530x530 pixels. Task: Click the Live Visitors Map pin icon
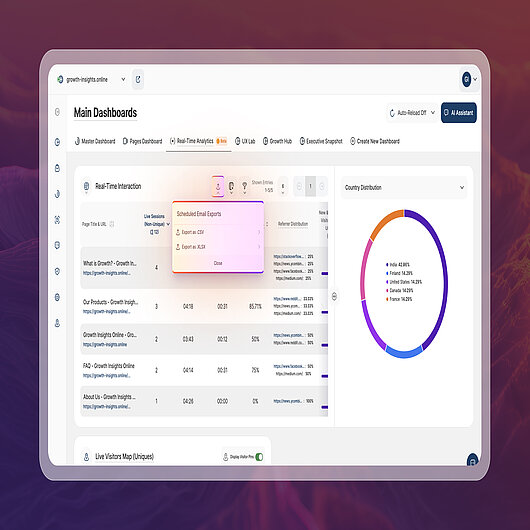[x=86, y=457]
